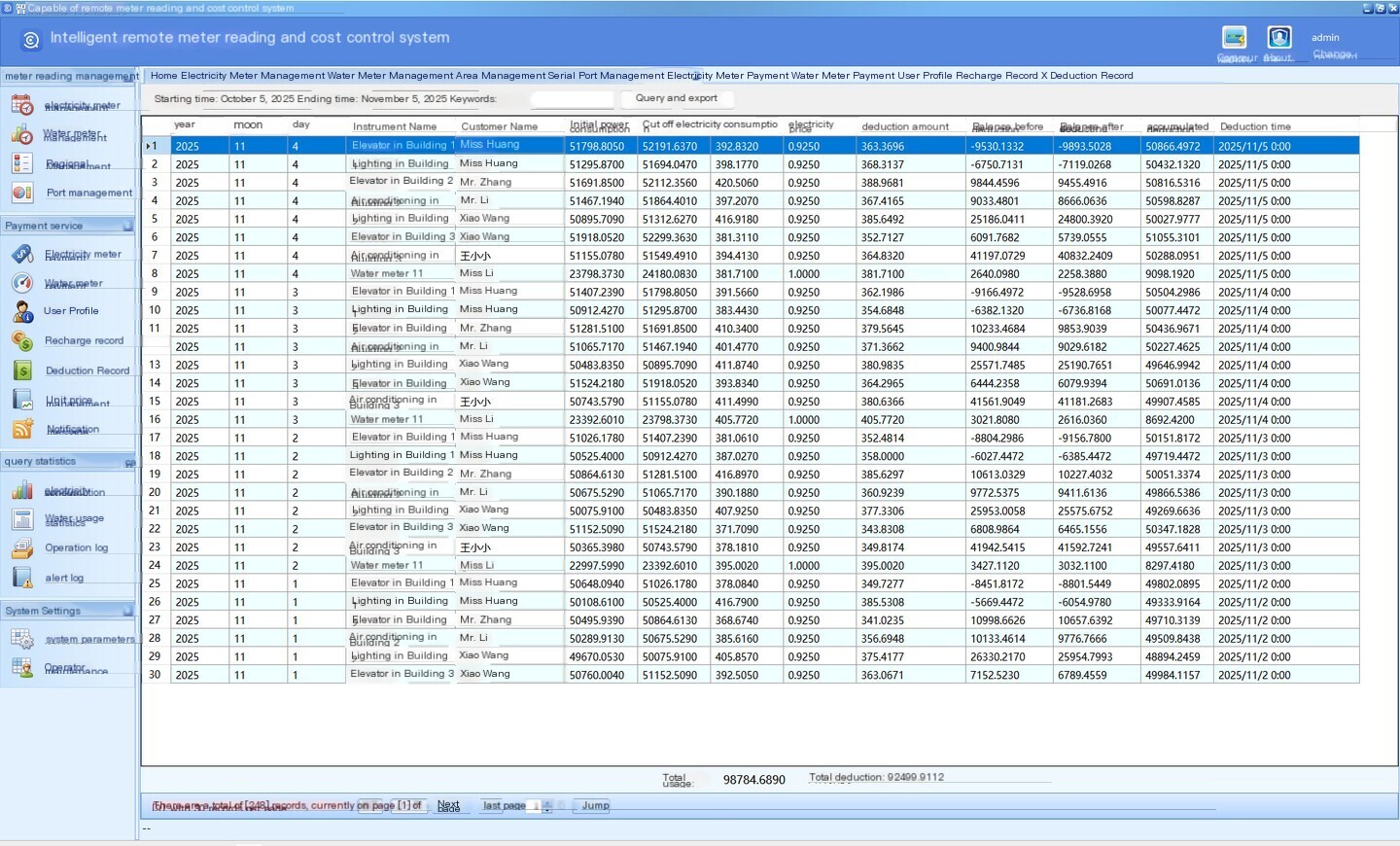
Task: Open the Notification RSS icon
Action: (21, 429)
